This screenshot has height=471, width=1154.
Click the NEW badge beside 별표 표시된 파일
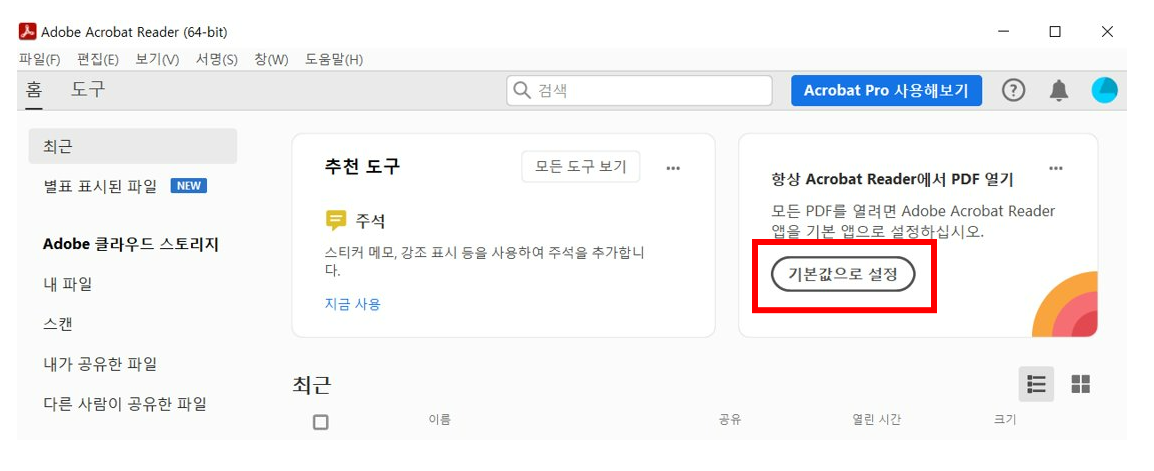[188, 186]
